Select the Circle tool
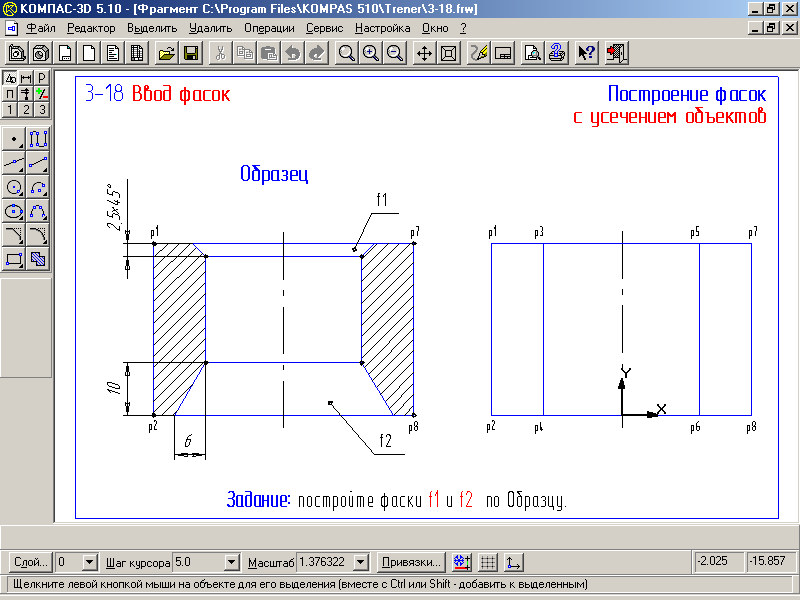 [14, 187]
